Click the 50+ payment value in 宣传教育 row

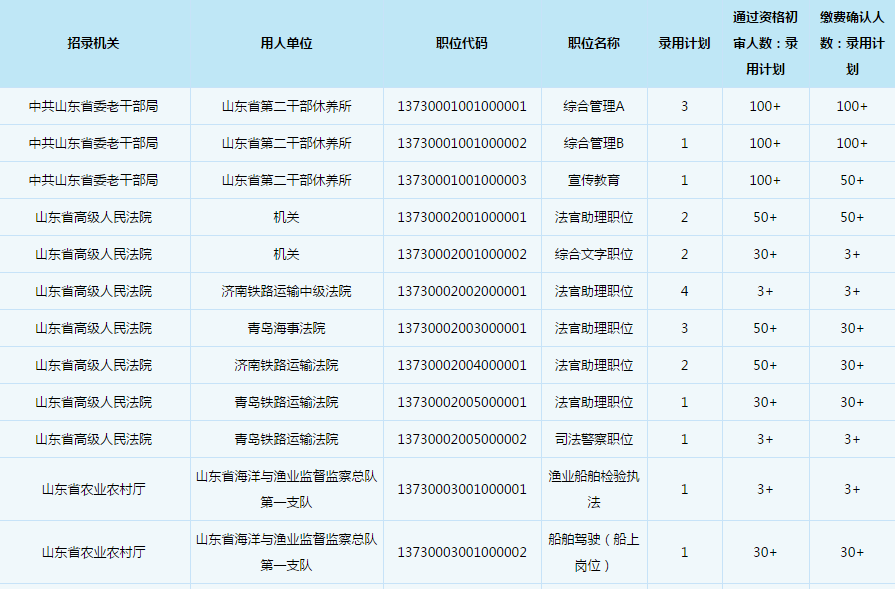852,180
